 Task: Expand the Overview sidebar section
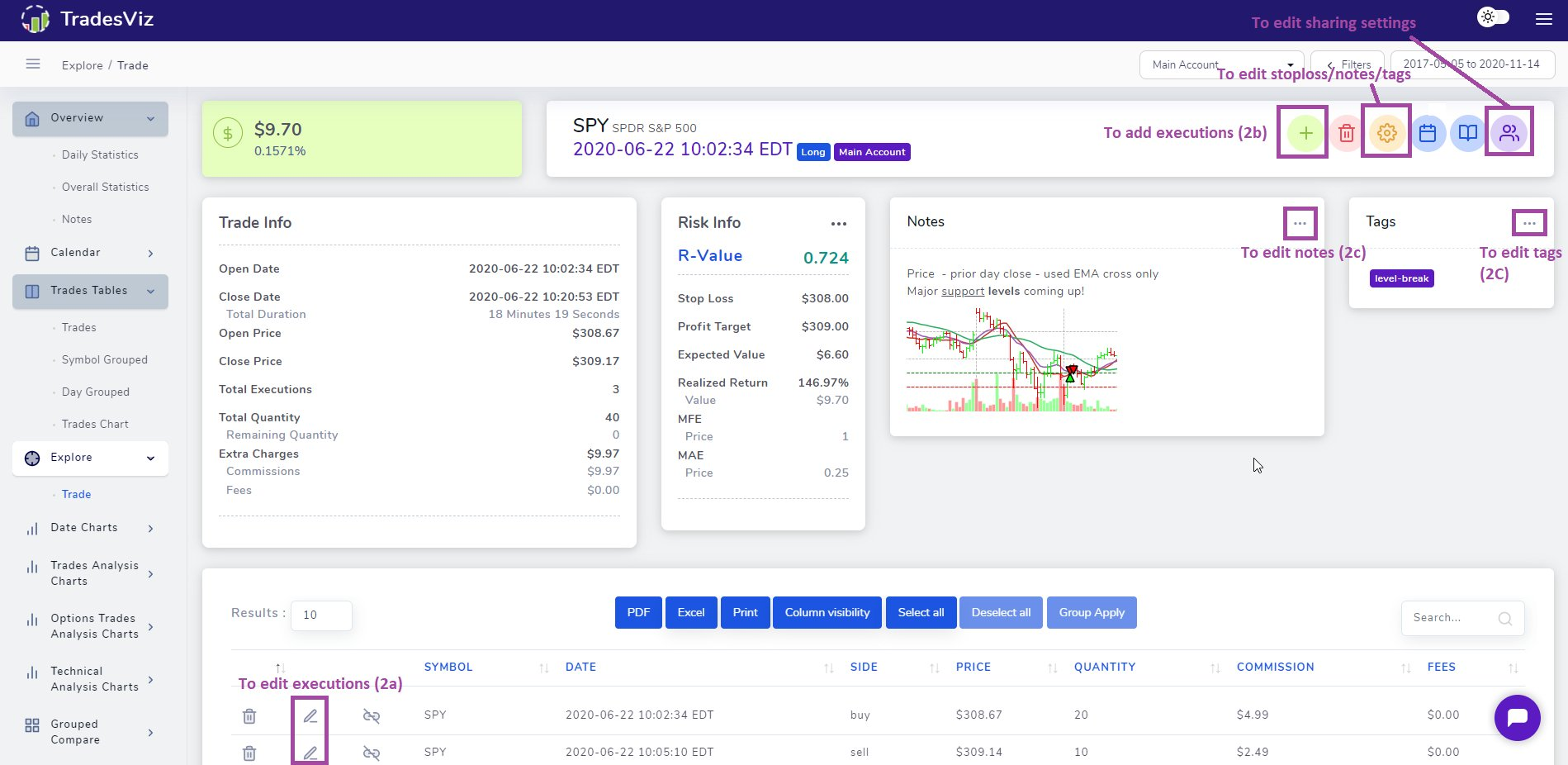point(90,118)
